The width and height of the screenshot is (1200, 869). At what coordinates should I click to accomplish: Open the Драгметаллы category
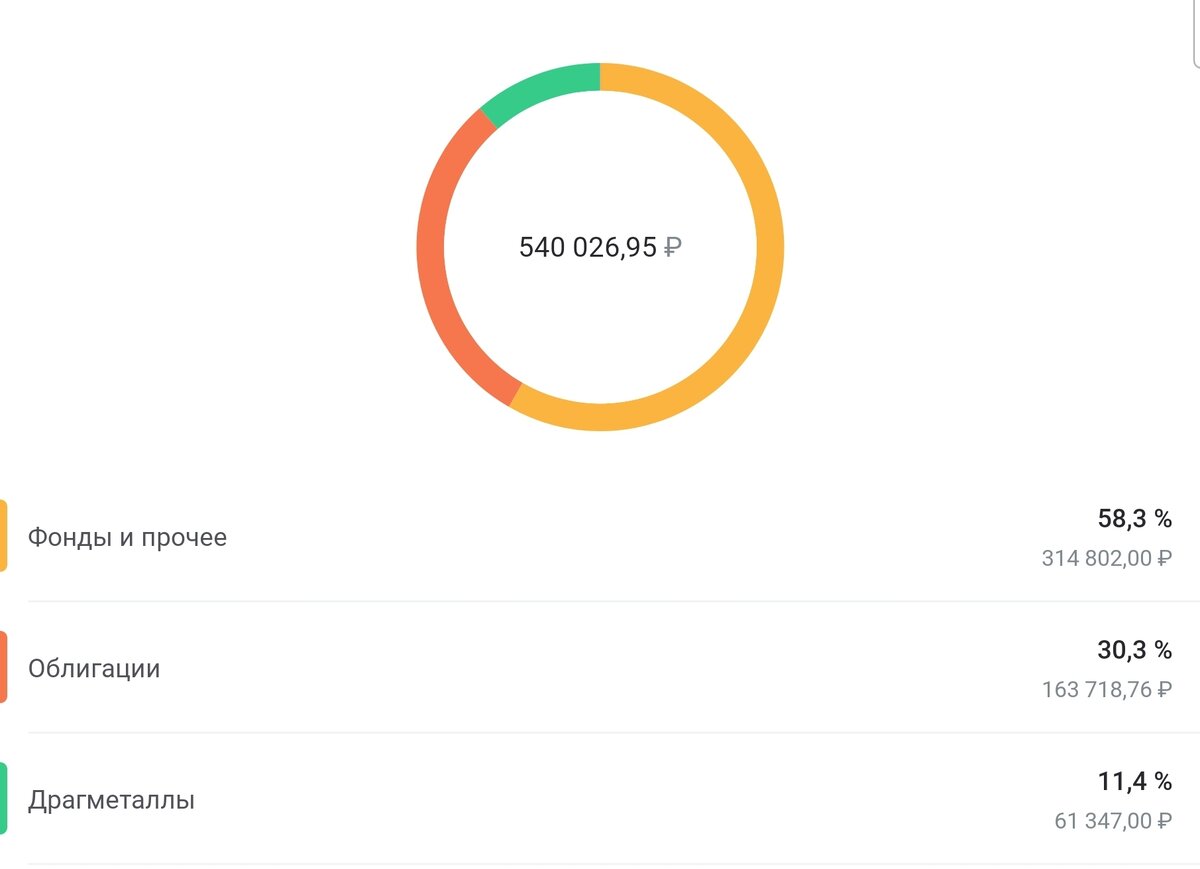coord(600,799)
